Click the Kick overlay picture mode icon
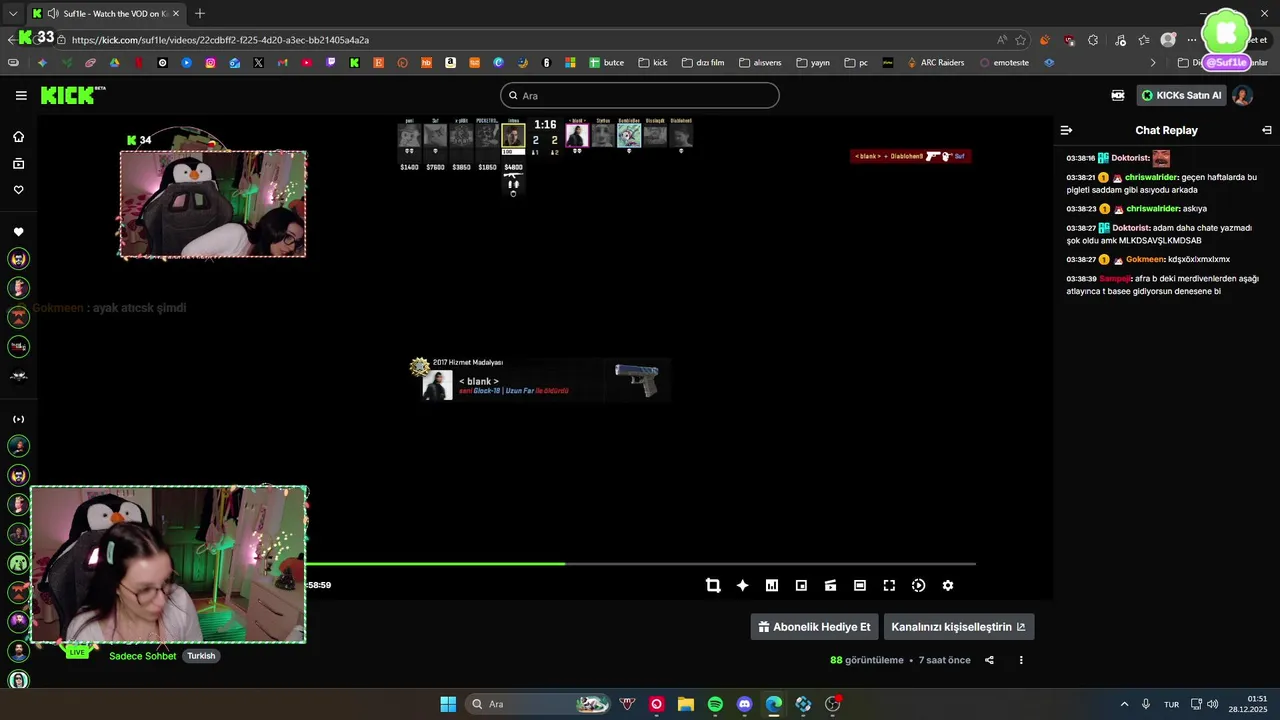Viewport: 1280px width, 720px height. point(1118,95)
